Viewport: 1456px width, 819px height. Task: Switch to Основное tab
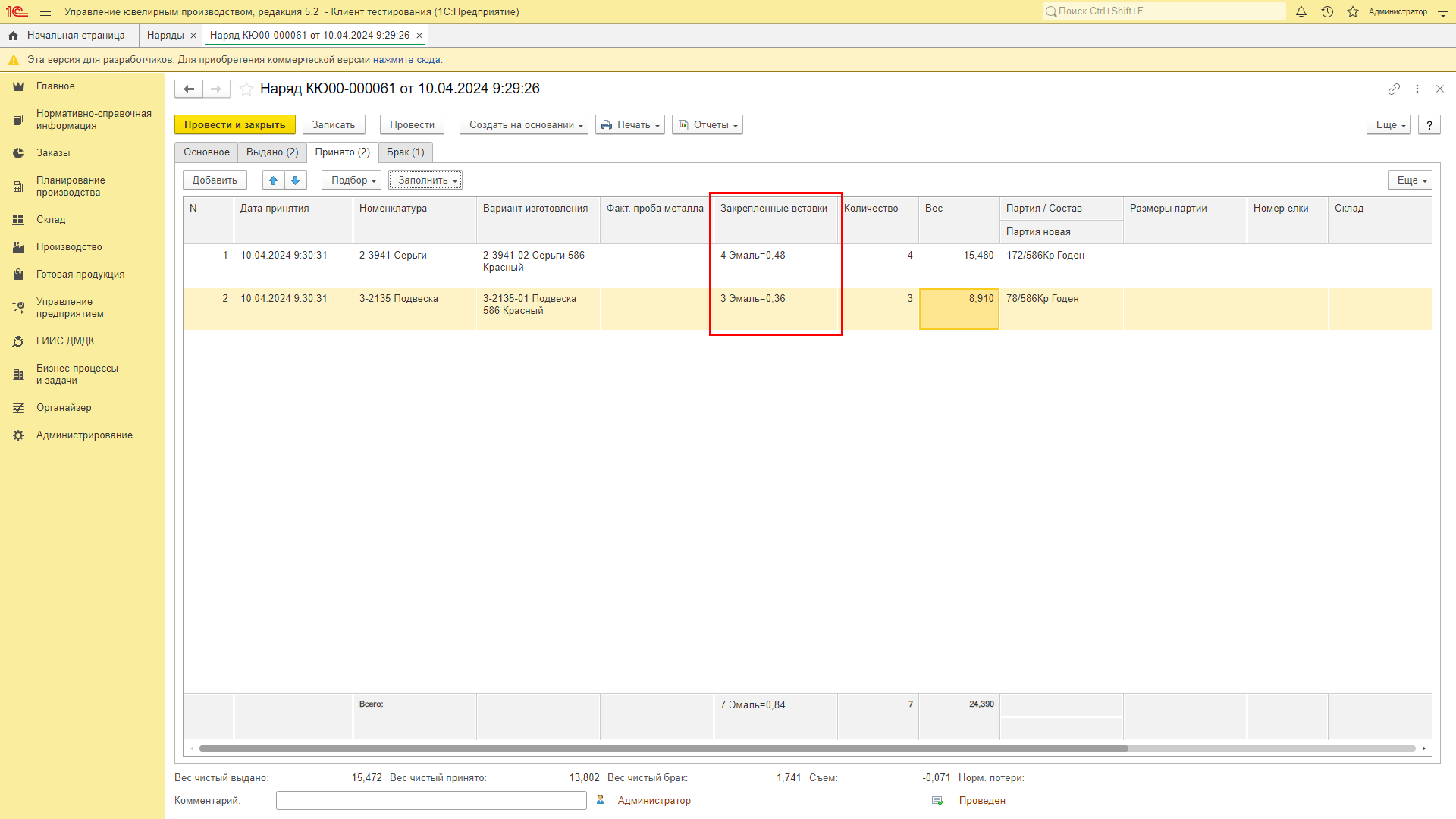click(206, 152)
